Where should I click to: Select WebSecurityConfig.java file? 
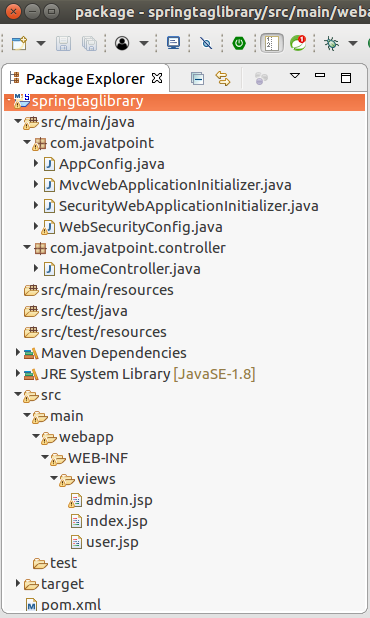(x=141, y=227)
